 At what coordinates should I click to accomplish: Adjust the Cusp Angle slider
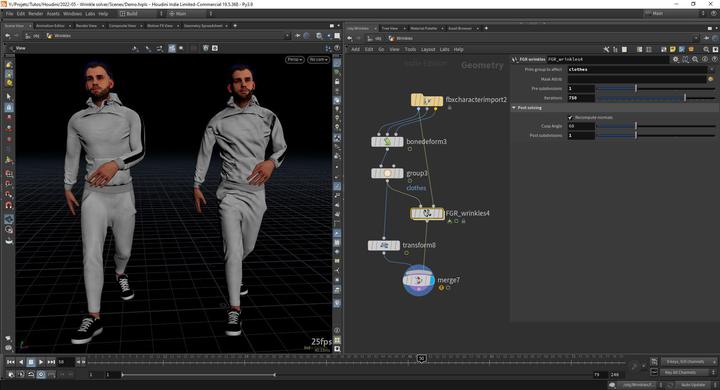pyautogui.click(x=655, y=126)
